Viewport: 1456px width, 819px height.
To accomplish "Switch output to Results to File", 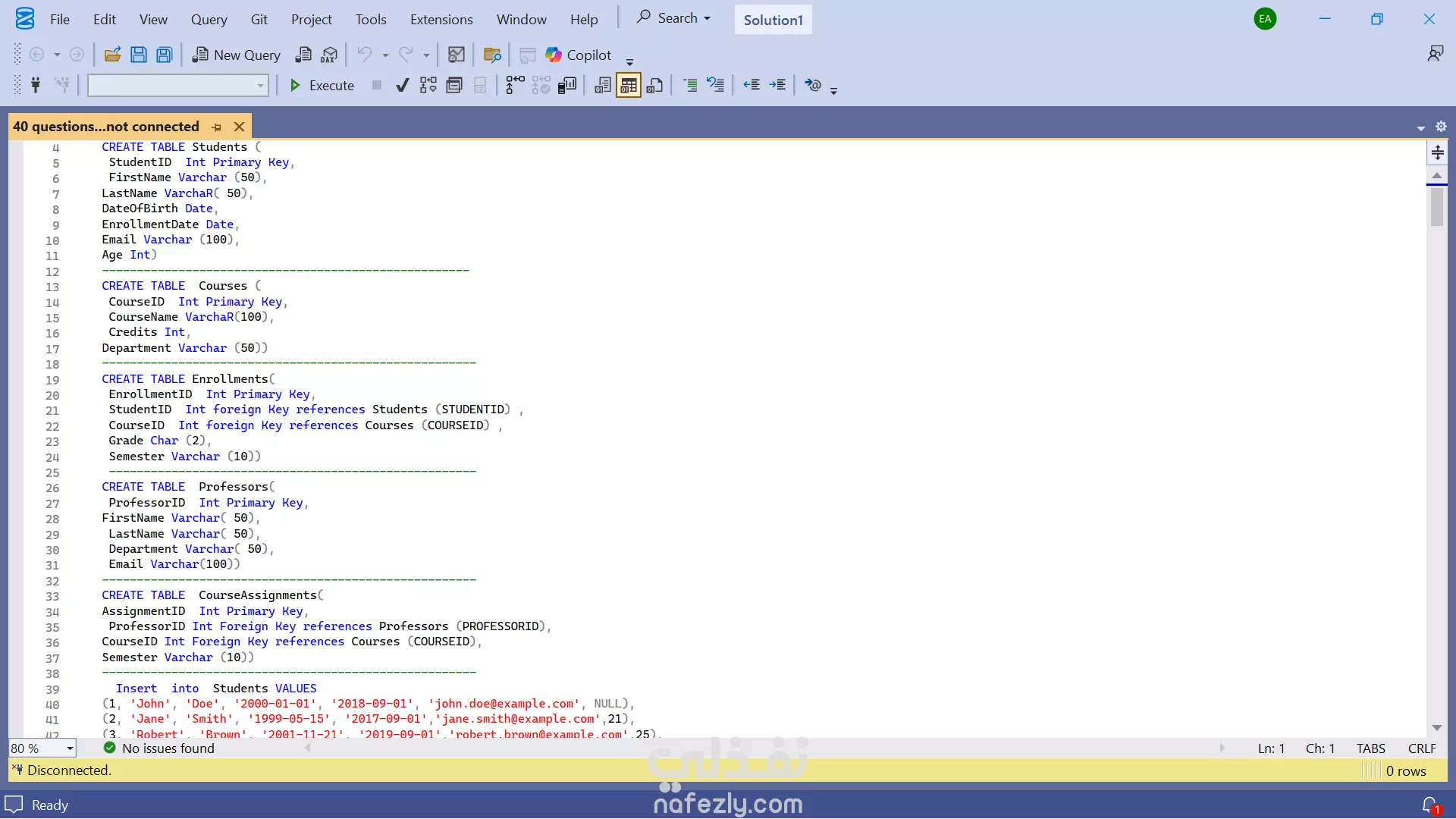I will [654, 85].
